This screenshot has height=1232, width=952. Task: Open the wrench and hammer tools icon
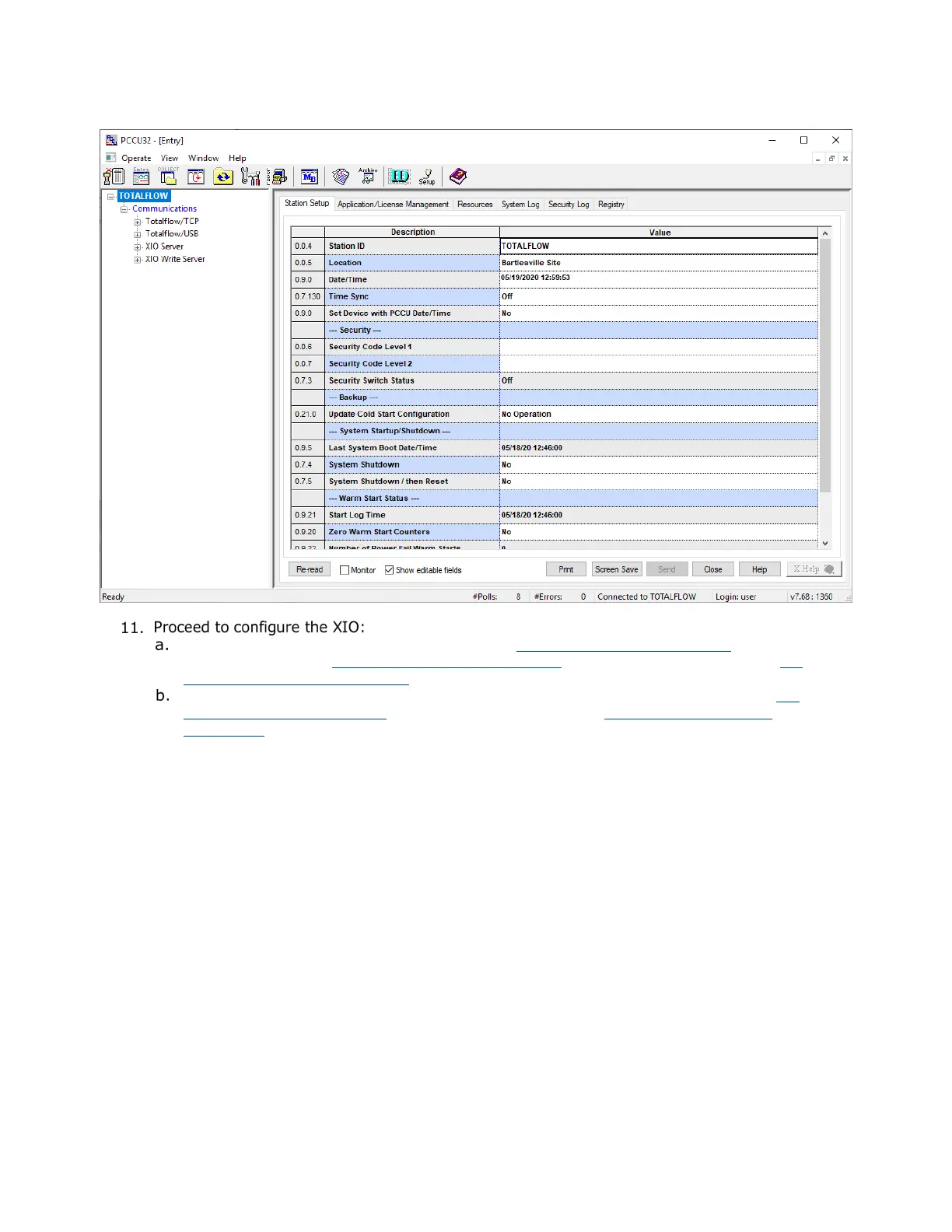coord(250,177)
